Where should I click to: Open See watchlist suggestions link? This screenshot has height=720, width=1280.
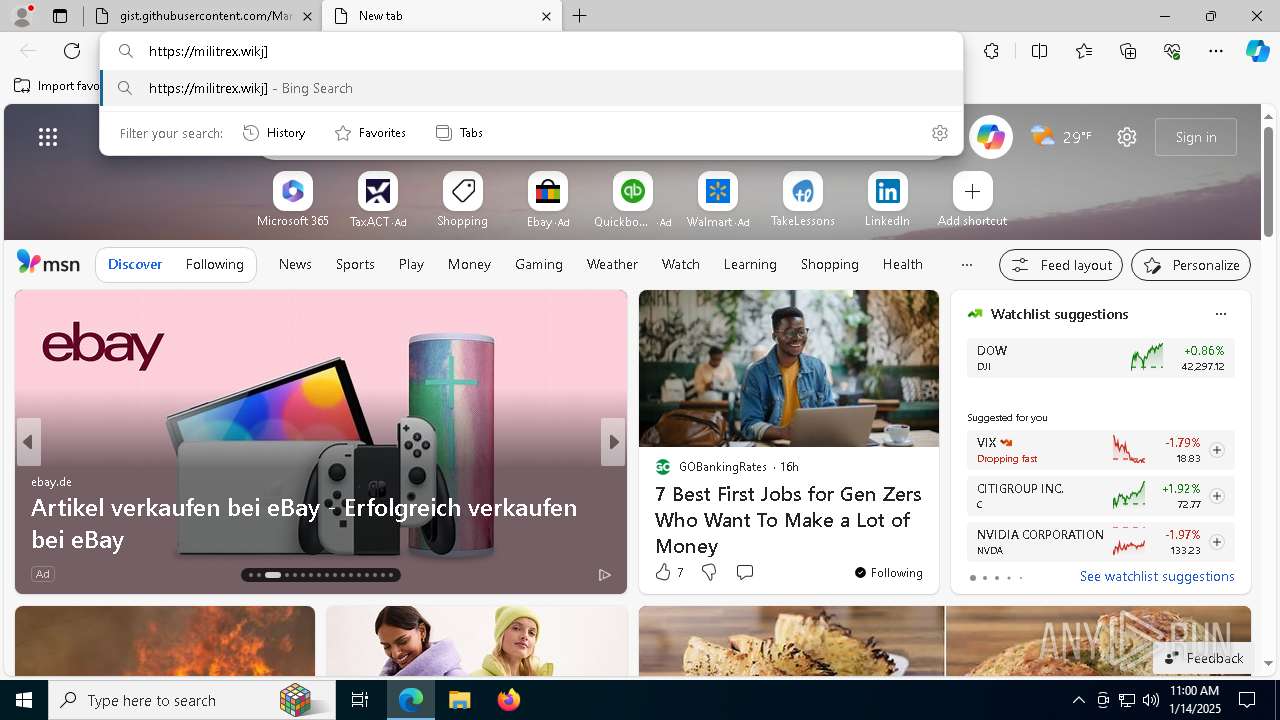[1157, 576]
